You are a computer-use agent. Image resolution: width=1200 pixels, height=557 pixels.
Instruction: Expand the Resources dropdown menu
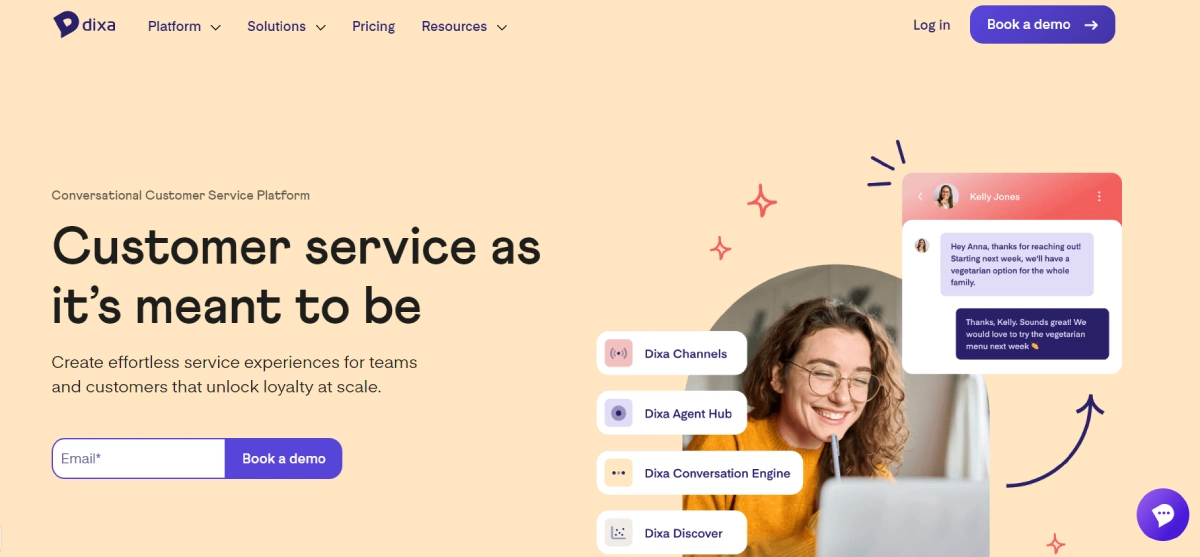pos(464,26)
